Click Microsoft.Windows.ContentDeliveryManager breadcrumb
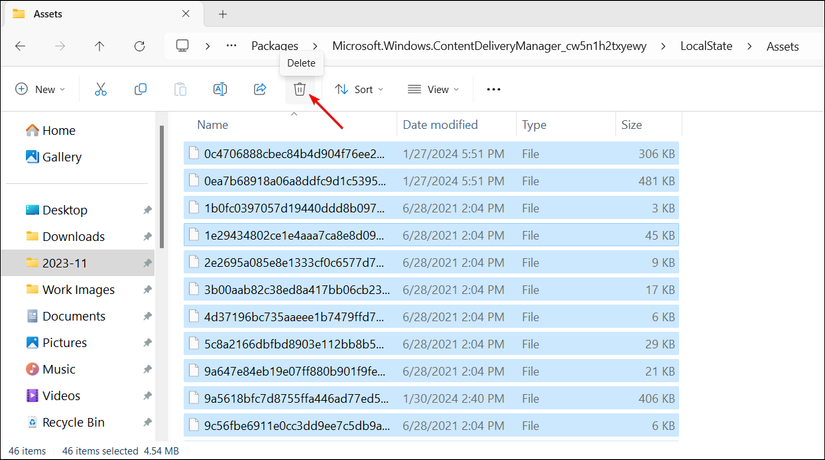 tap(489, 46)
